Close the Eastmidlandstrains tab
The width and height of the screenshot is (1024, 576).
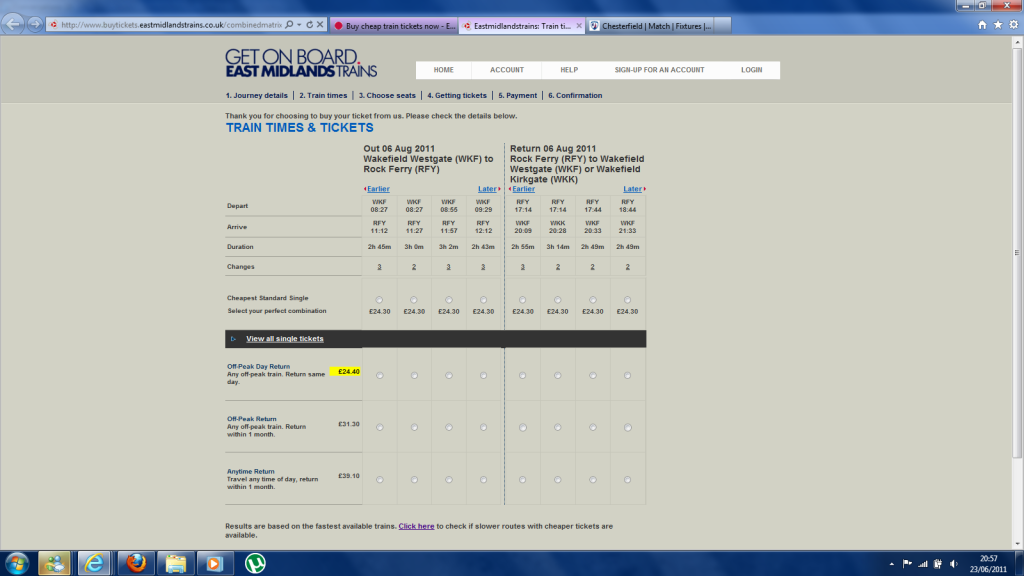pos(579,26)
